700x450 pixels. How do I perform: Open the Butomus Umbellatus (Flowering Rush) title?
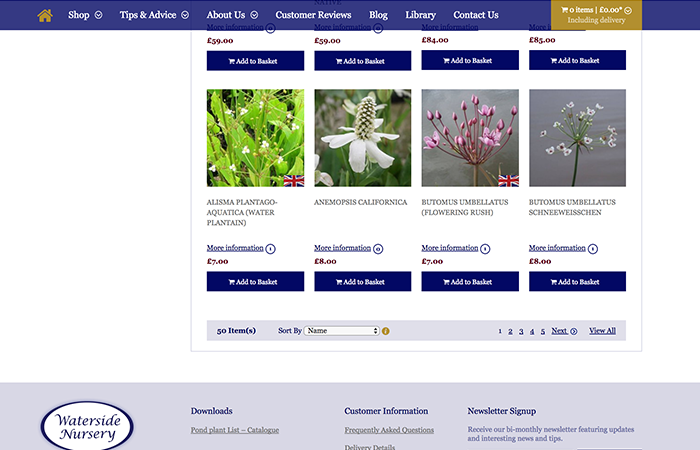click(x=465, y=207)
